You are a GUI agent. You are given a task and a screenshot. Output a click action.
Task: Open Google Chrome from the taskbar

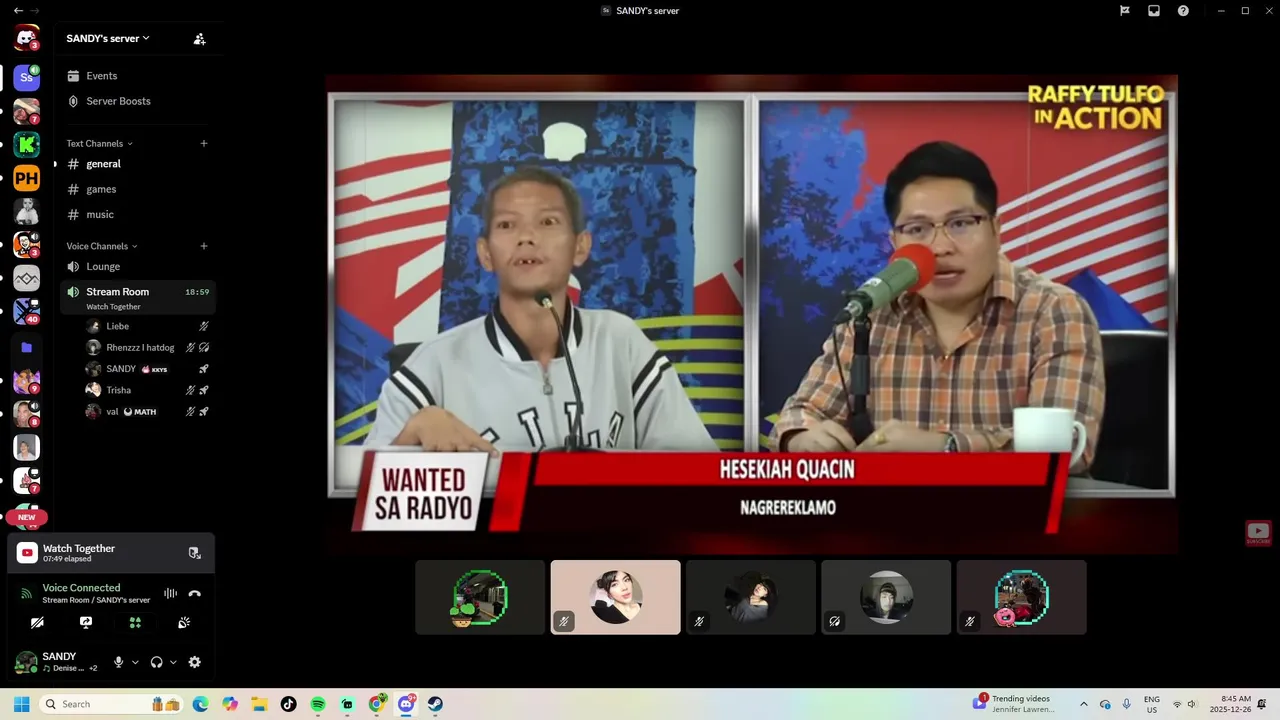coord(377,704)
